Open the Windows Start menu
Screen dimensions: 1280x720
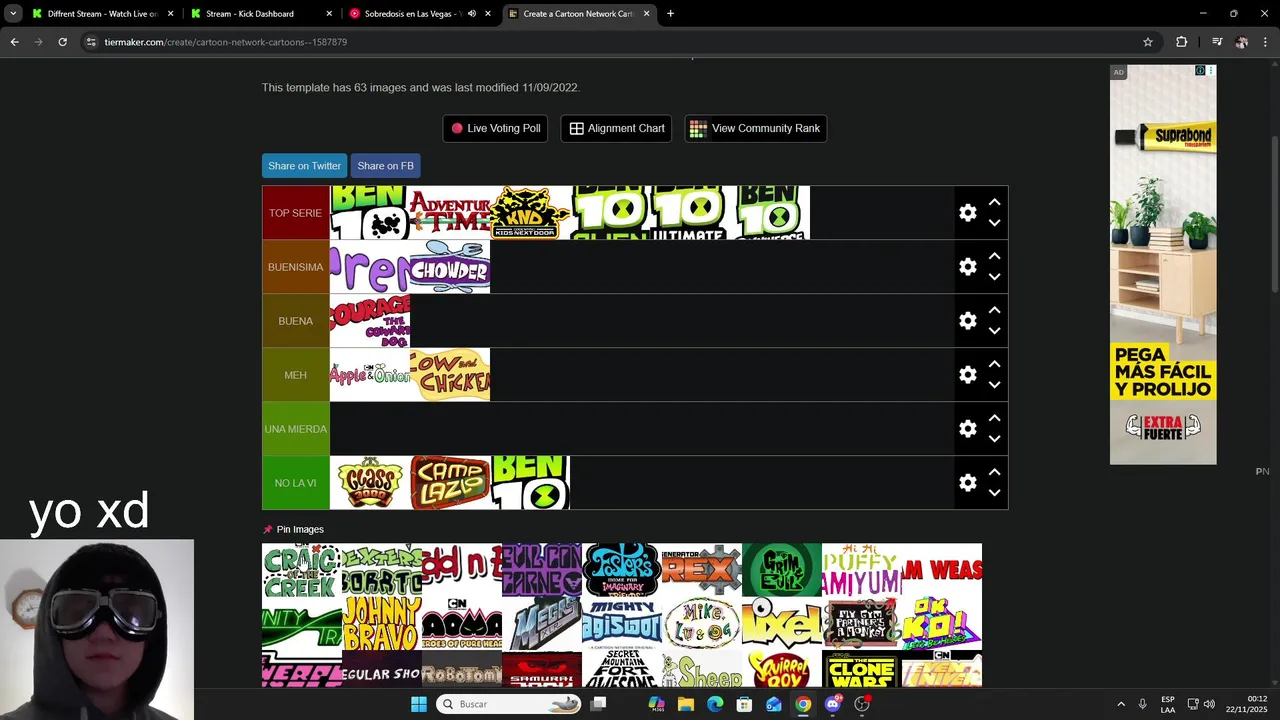[x=419, y=704]
